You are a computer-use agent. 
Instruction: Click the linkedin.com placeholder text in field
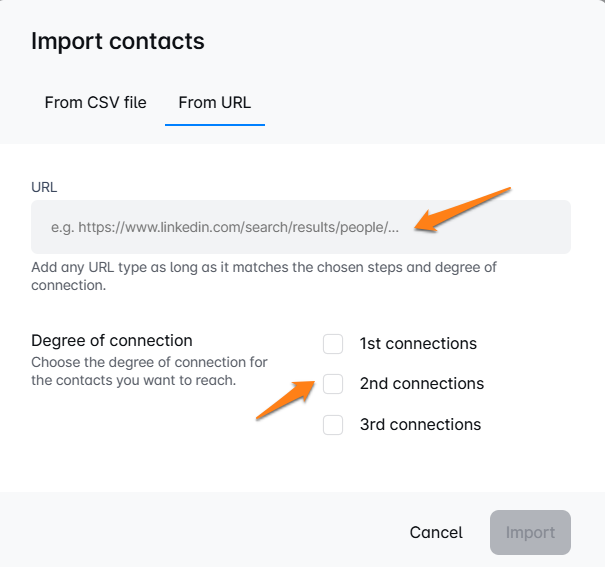(x=225, y=227)
